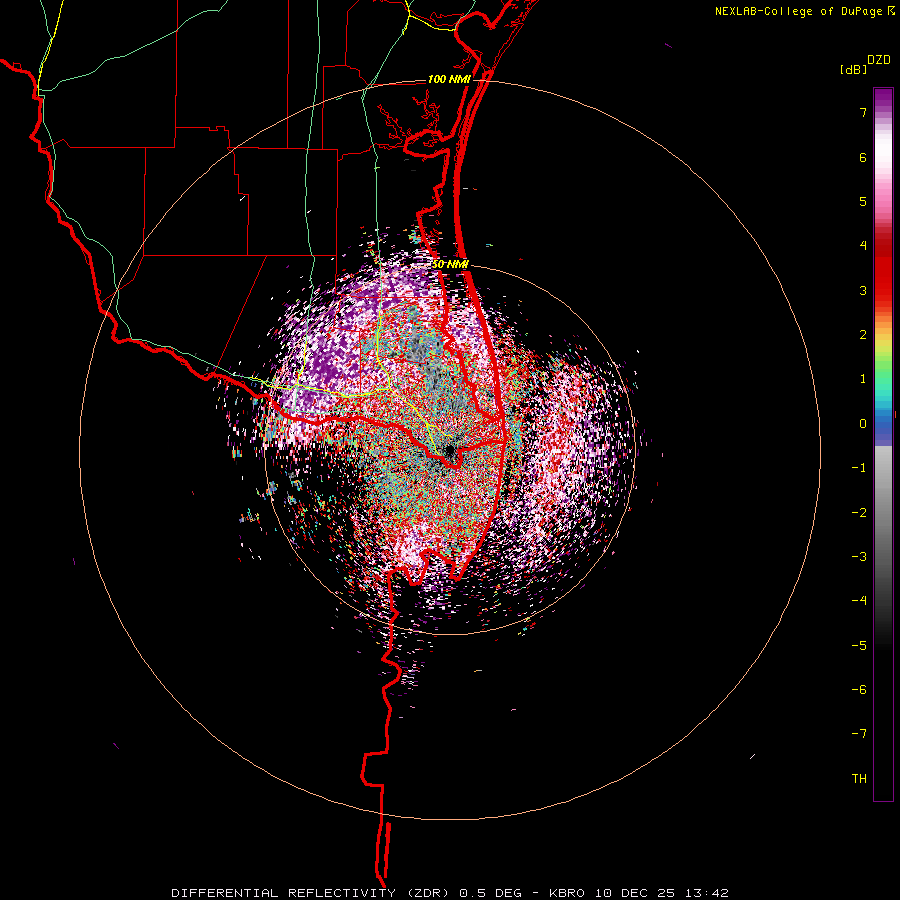Click the 4 tick label on color scale
This screenshot has height=900, width=900.
pos(863,246)
